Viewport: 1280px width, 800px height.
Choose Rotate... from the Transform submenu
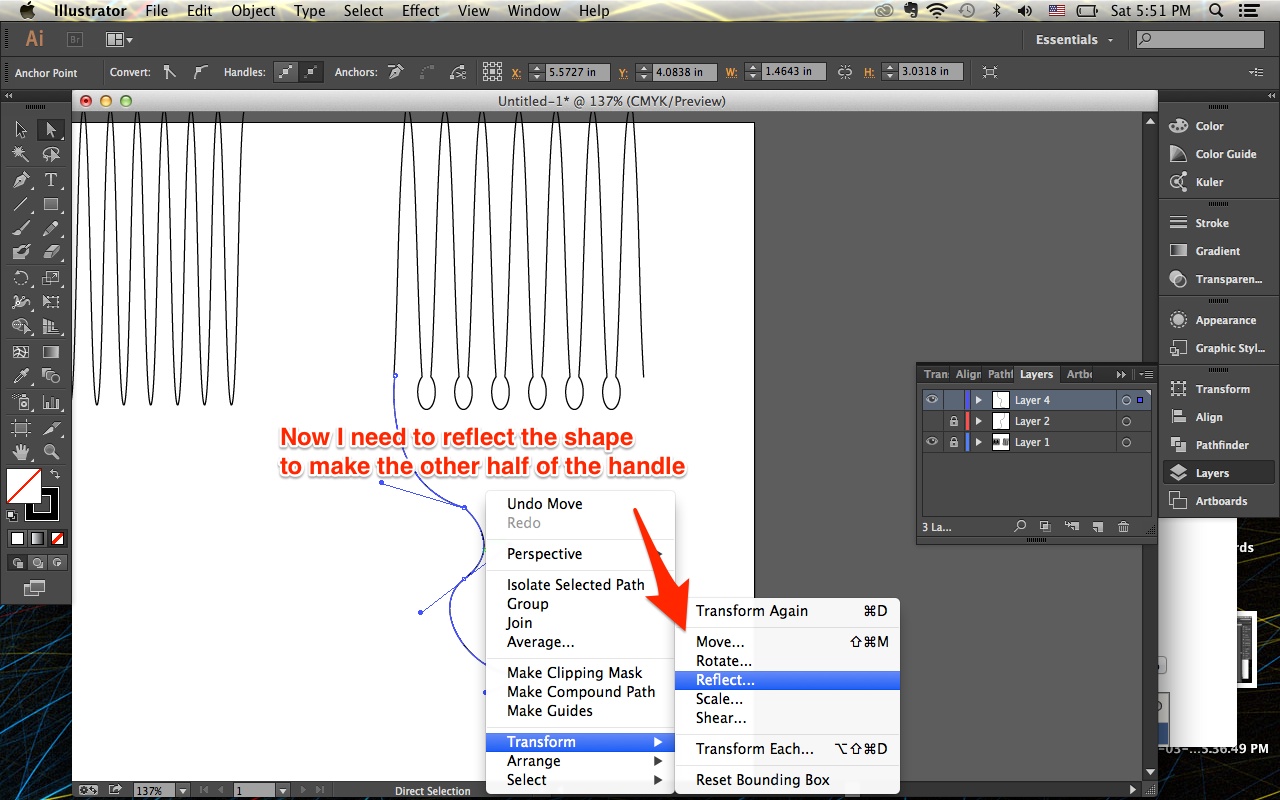click(788, 661)
